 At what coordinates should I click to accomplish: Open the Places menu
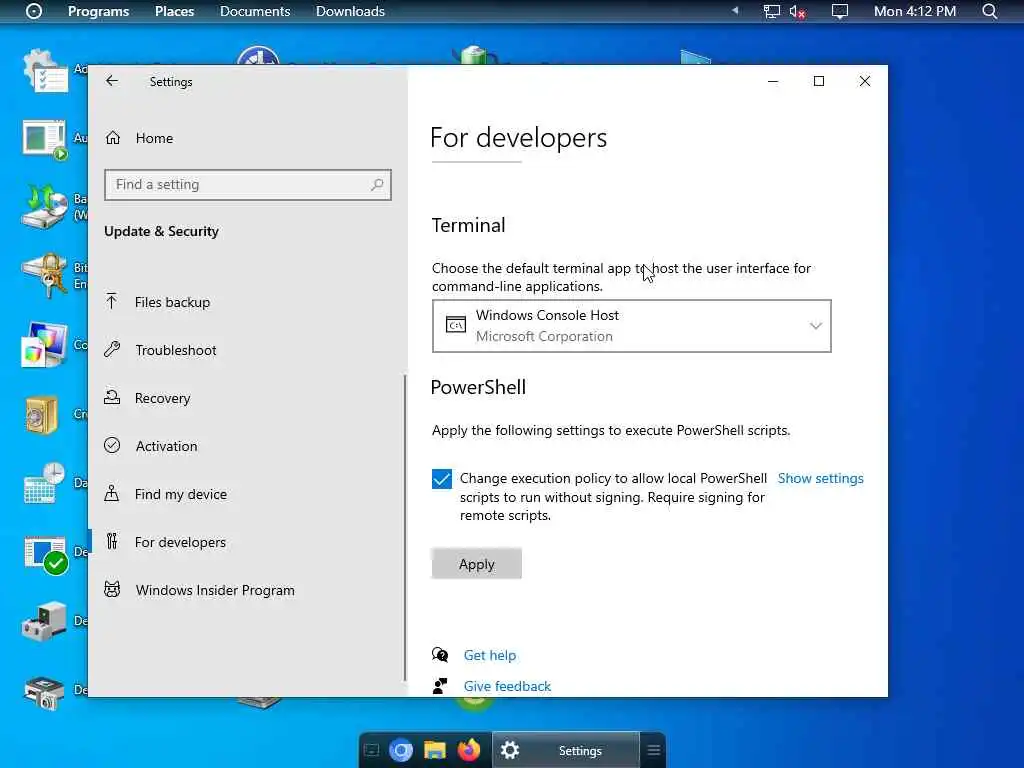click(174, 11)
